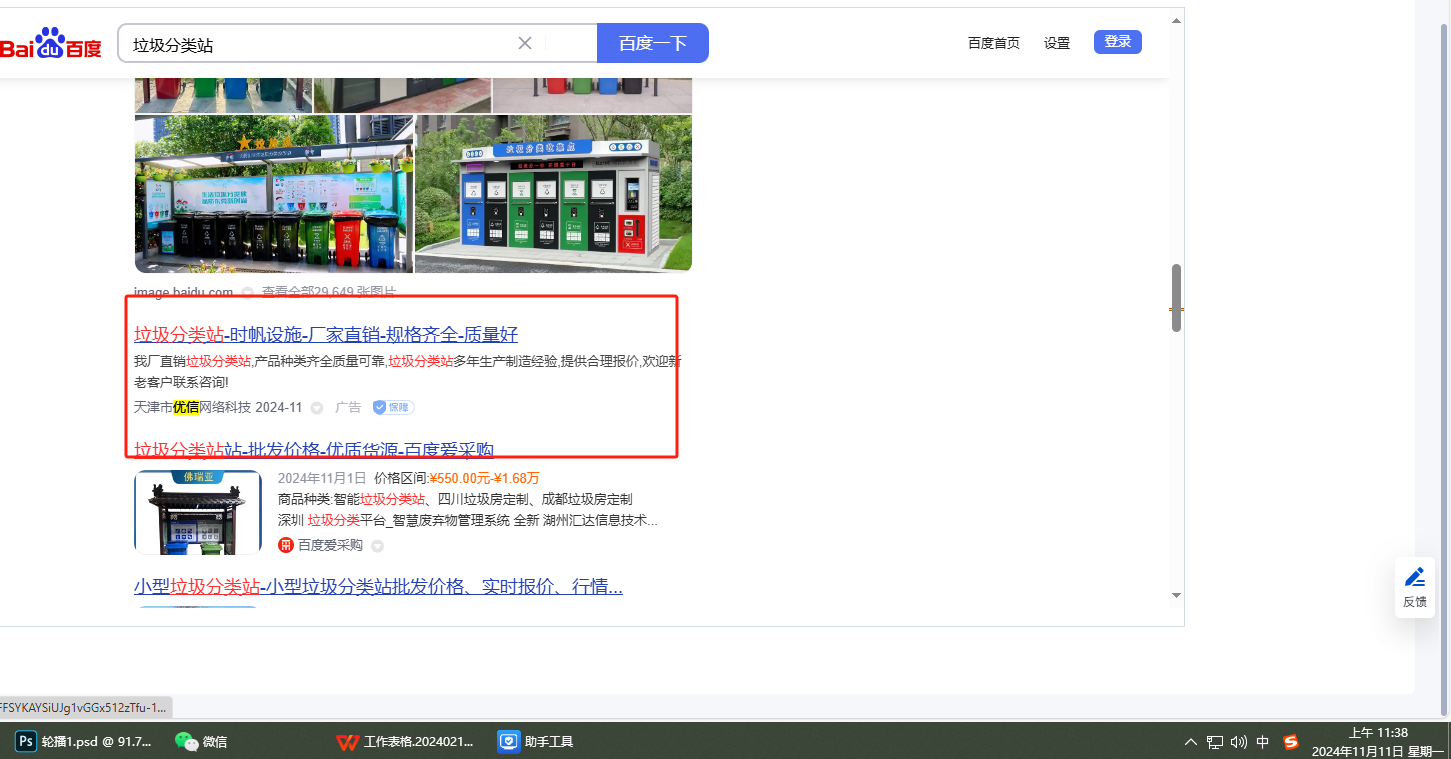1451x759 pixels.
Task: Click the volume icon in the system tray
Action: tap(1239, 742)
